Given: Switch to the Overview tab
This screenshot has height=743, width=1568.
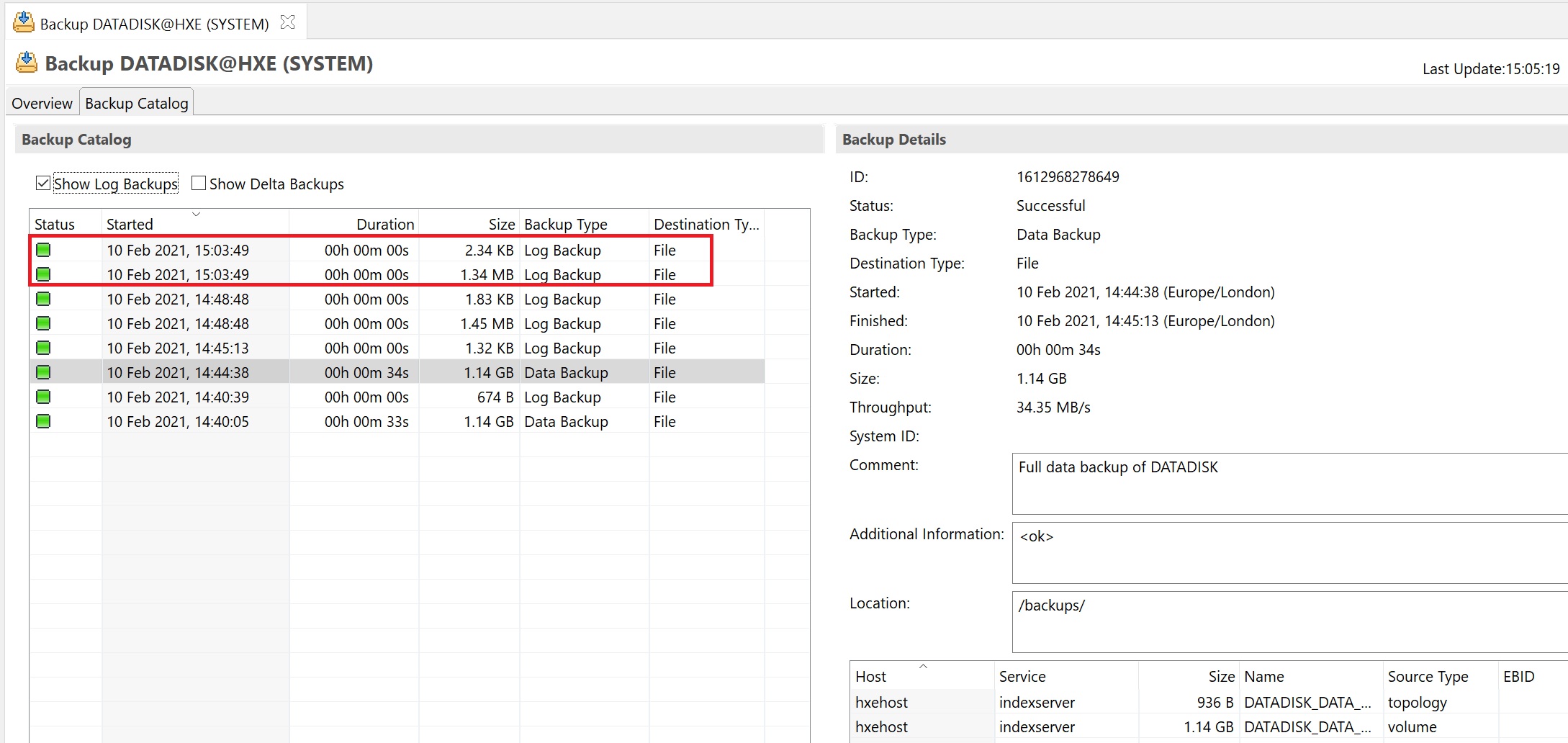Looking at the screenshot, I should pos(42,103).
